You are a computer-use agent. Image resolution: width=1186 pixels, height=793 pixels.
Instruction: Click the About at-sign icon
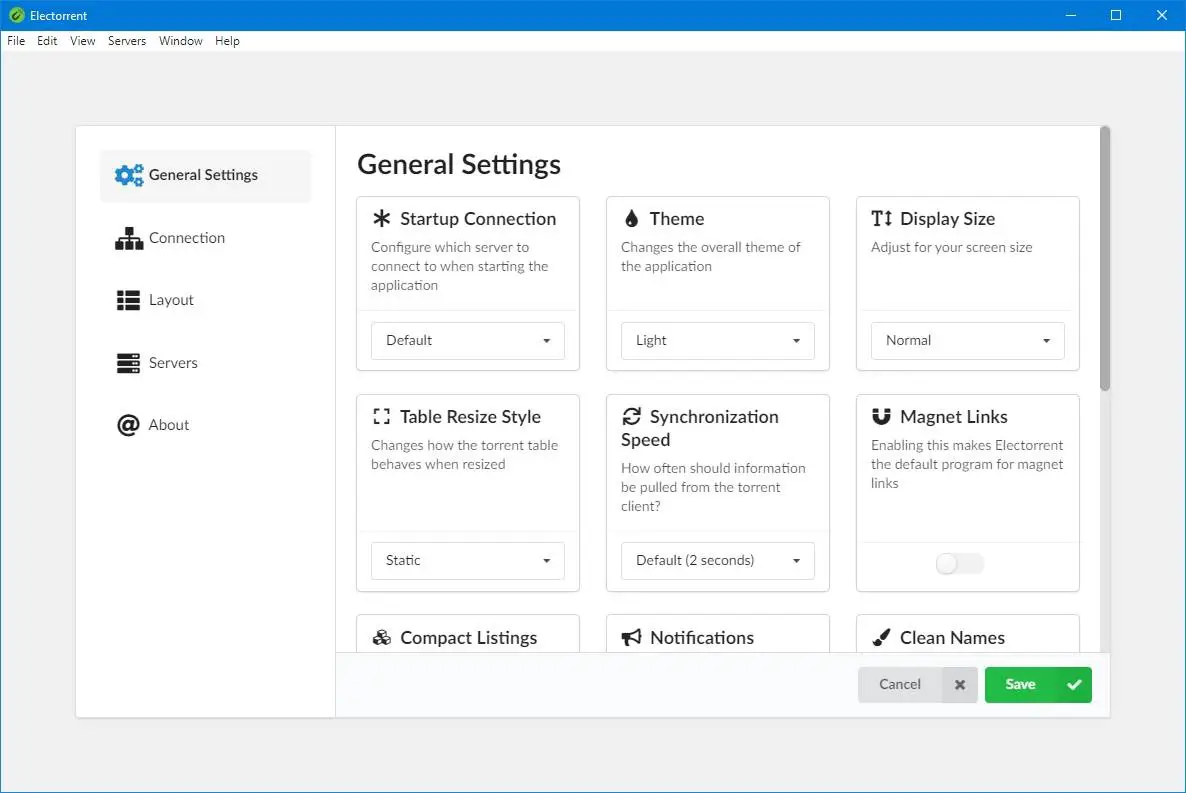(128, 426)
